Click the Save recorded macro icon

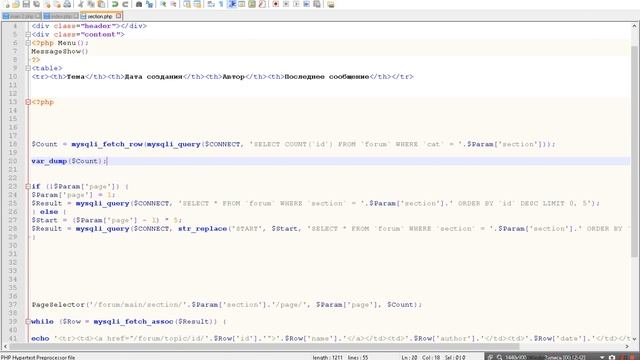pyautogui.click(x=317, y=4)
